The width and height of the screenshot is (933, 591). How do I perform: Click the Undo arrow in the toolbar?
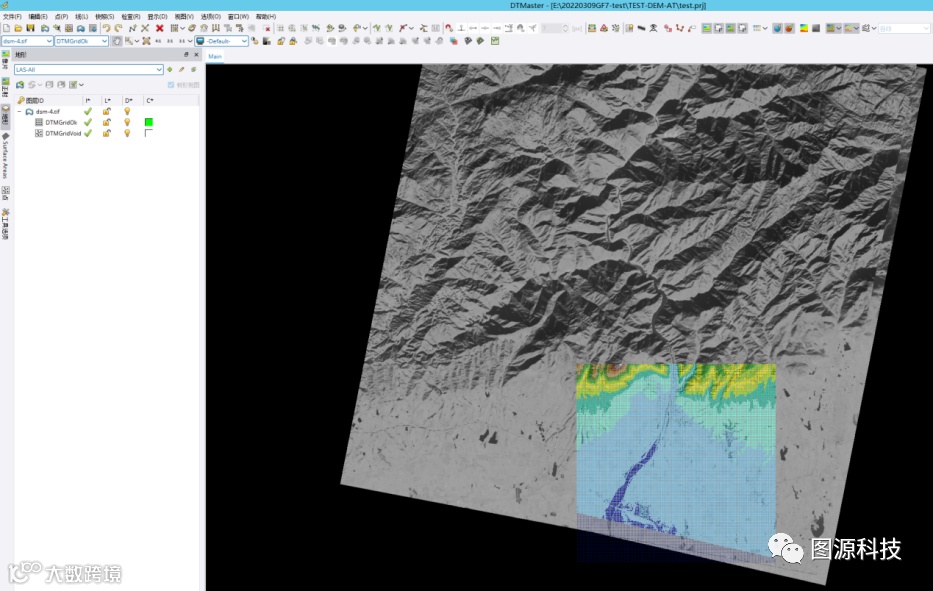click(106, 28)
